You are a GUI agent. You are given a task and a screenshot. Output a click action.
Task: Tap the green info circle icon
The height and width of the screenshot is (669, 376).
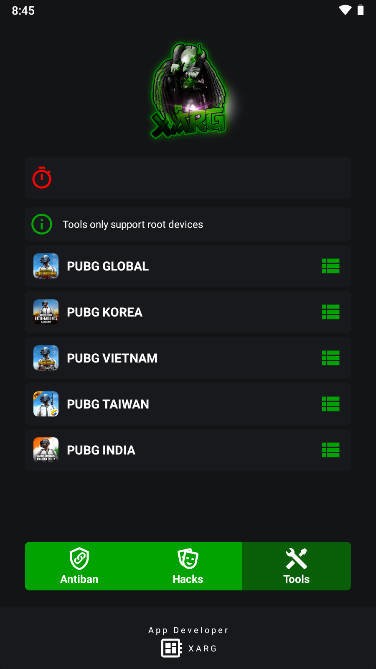click(x=41, y=224)
